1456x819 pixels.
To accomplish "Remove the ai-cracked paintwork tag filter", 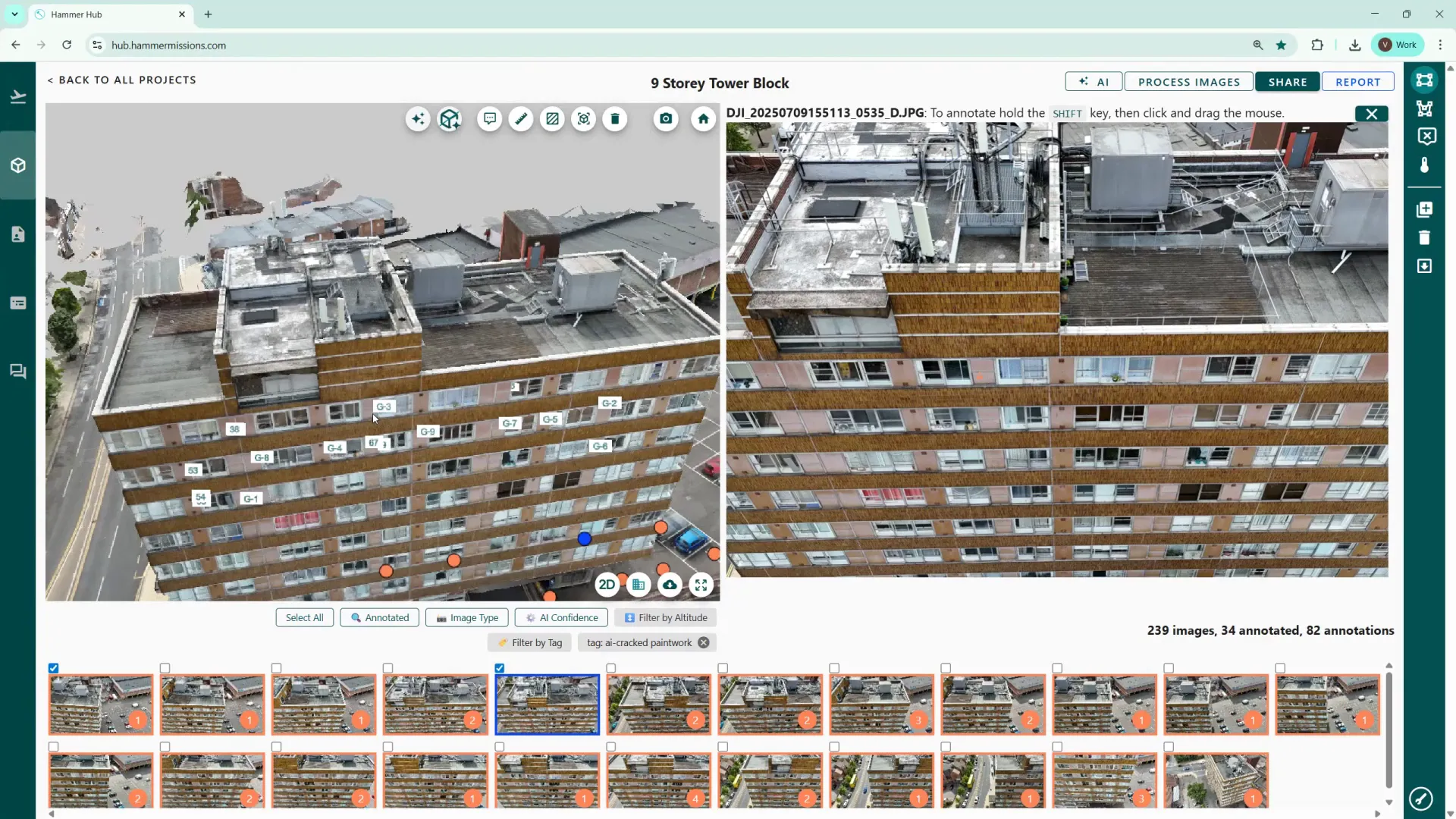I will tap(704, 643).
